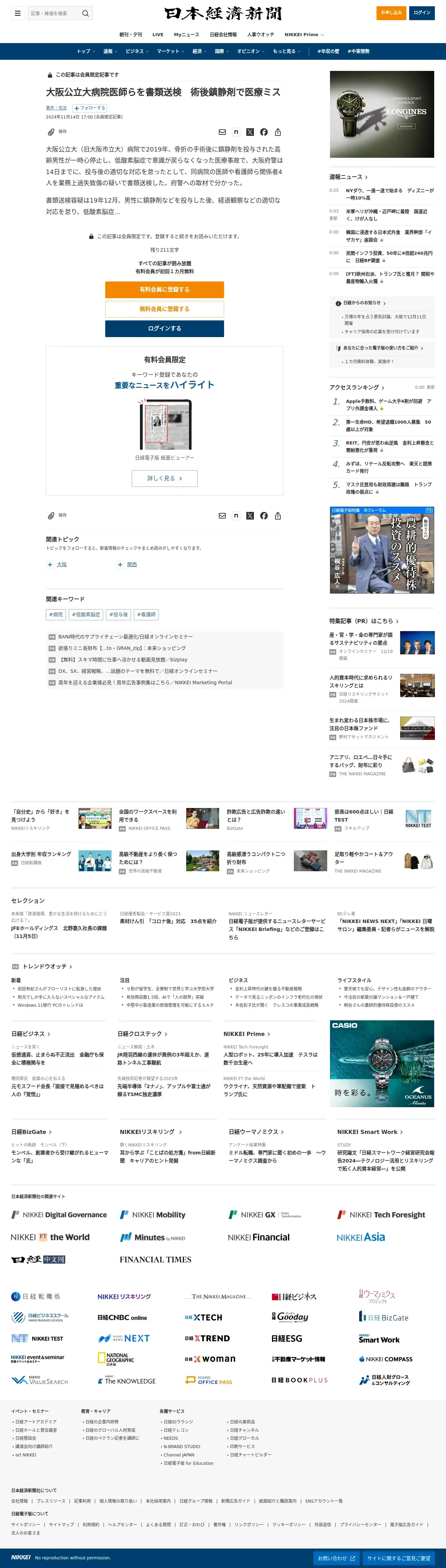Click the 日本経済新聞 masthead logo
This screenshot has width=446, height=1568.
click(223, 14)
